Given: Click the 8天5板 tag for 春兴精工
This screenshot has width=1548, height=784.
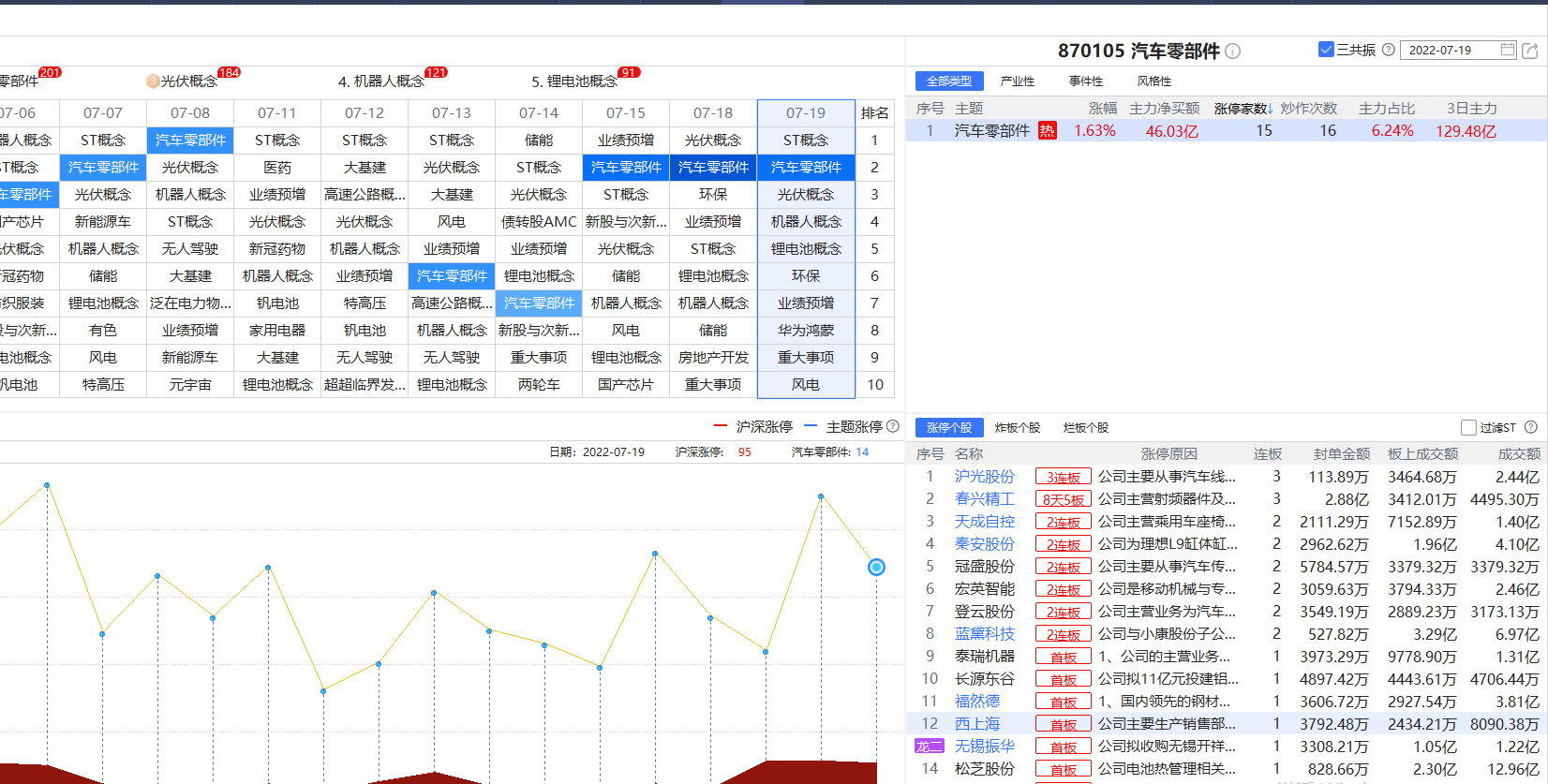Looking at the screenshot, I should point(1064,500).
